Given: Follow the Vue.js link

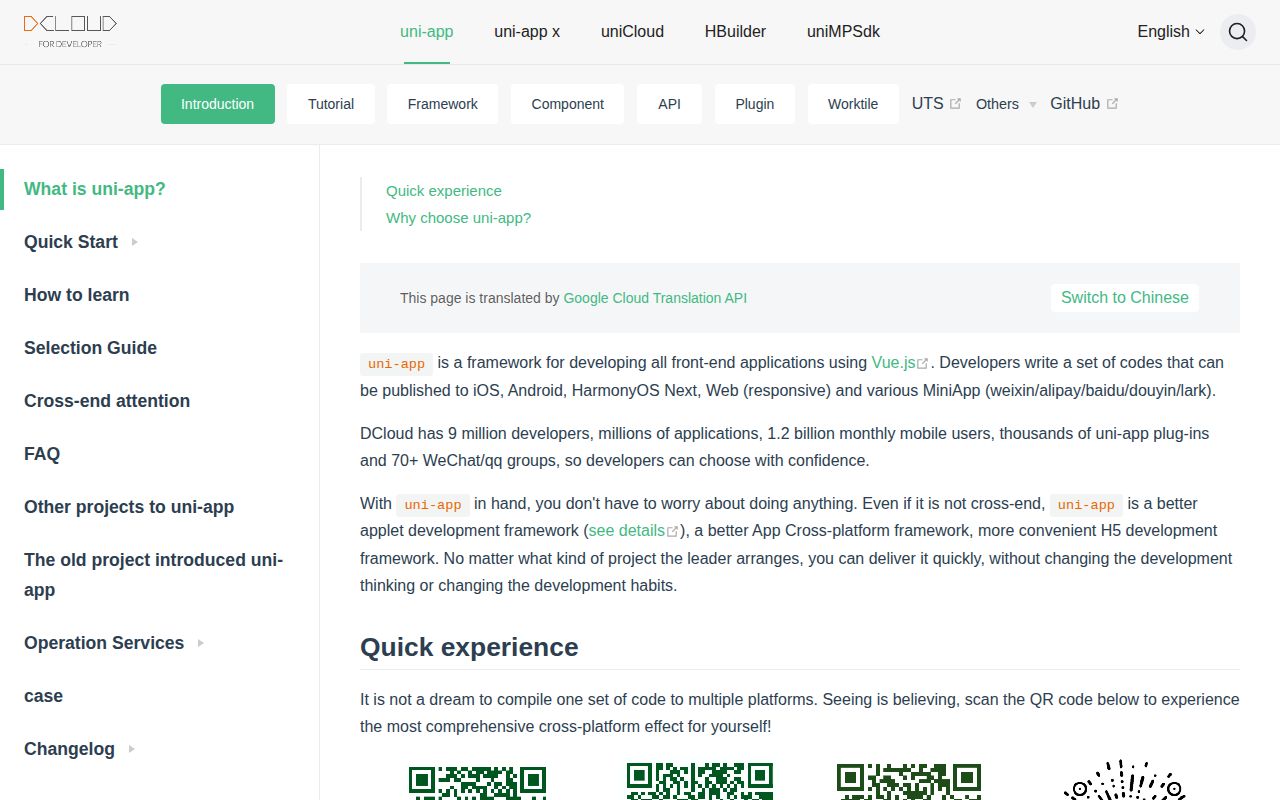Looking at the screenshot, I should 893,363.
